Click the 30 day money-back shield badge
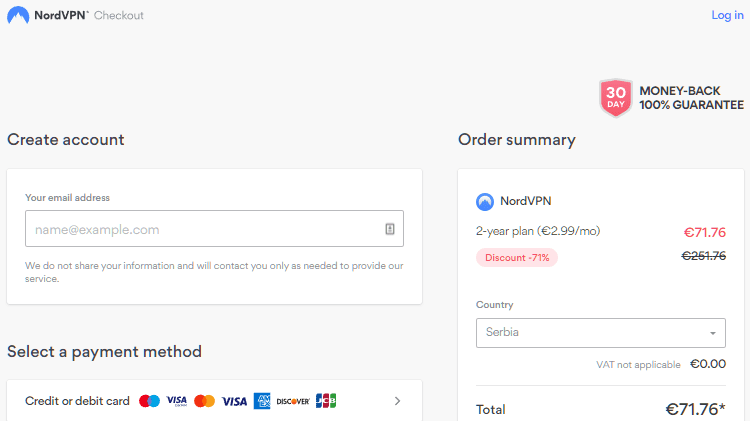750x421 pixels. click(616, 98)
